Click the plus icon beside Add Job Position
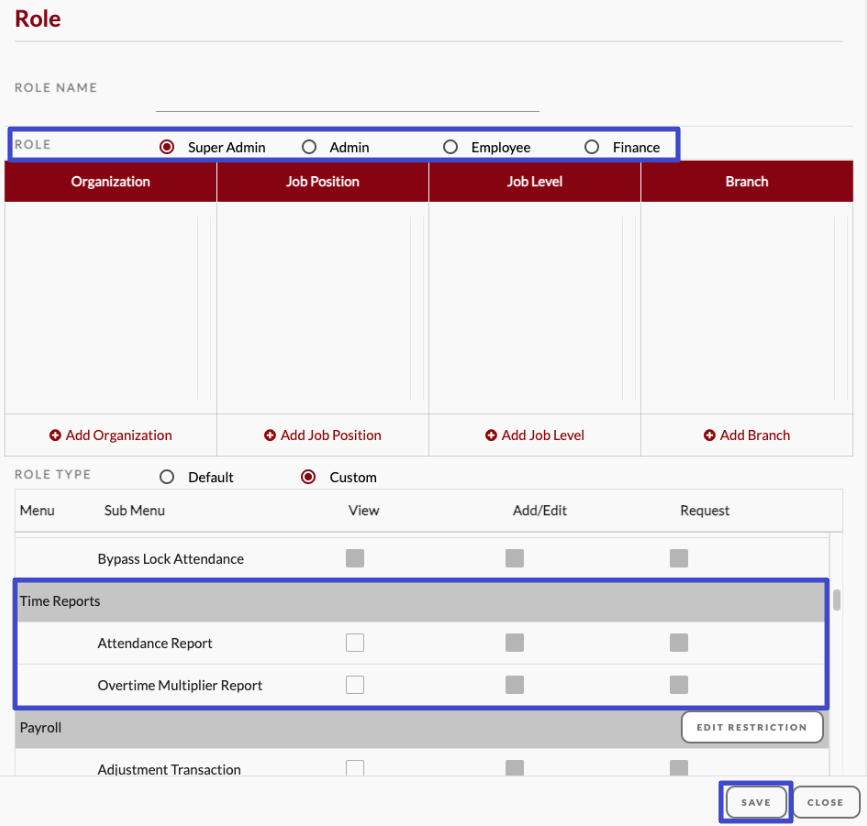 click(x=270, y=436)
